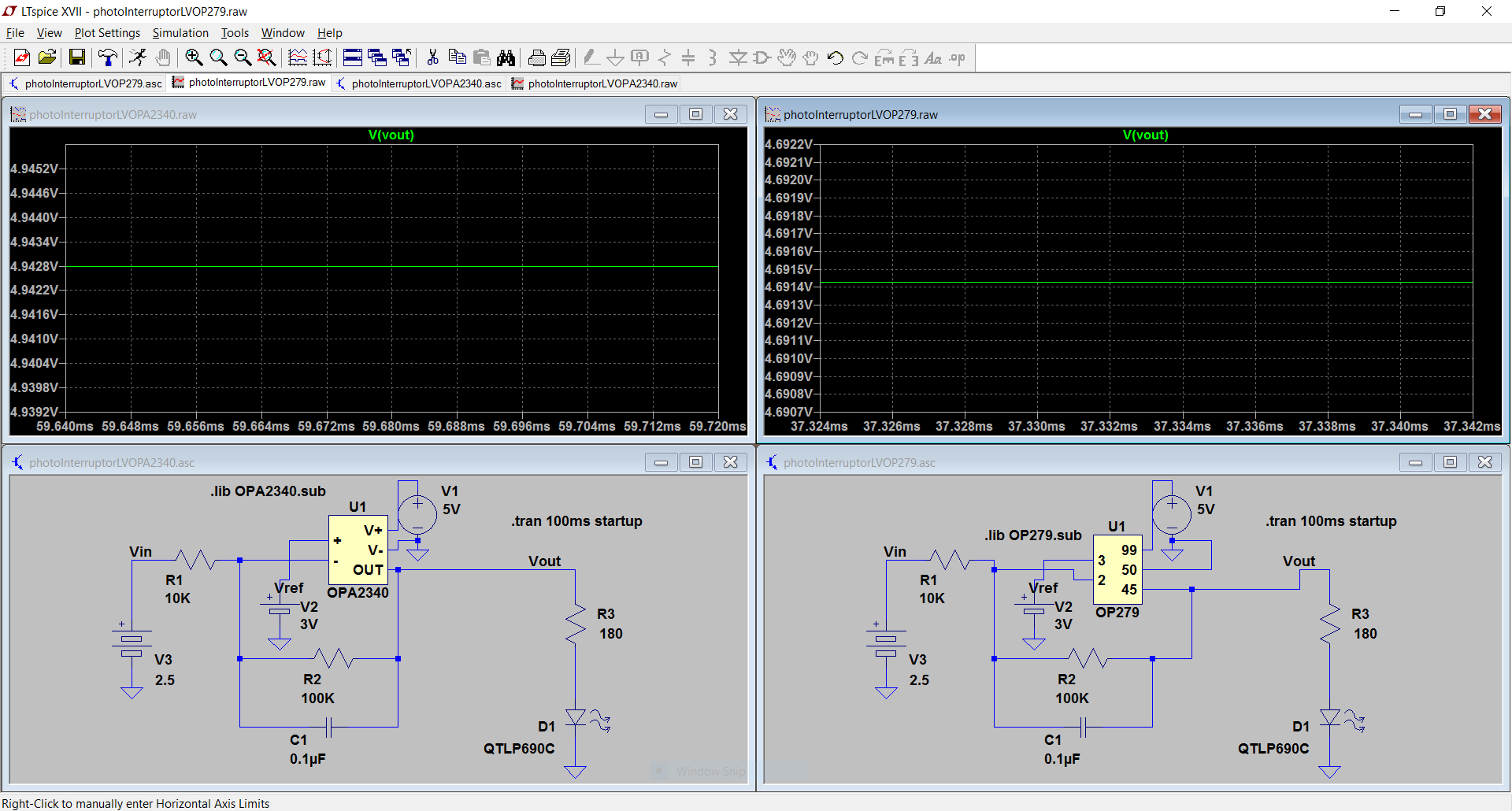Open the Window menu

click(x=283, y=33)
